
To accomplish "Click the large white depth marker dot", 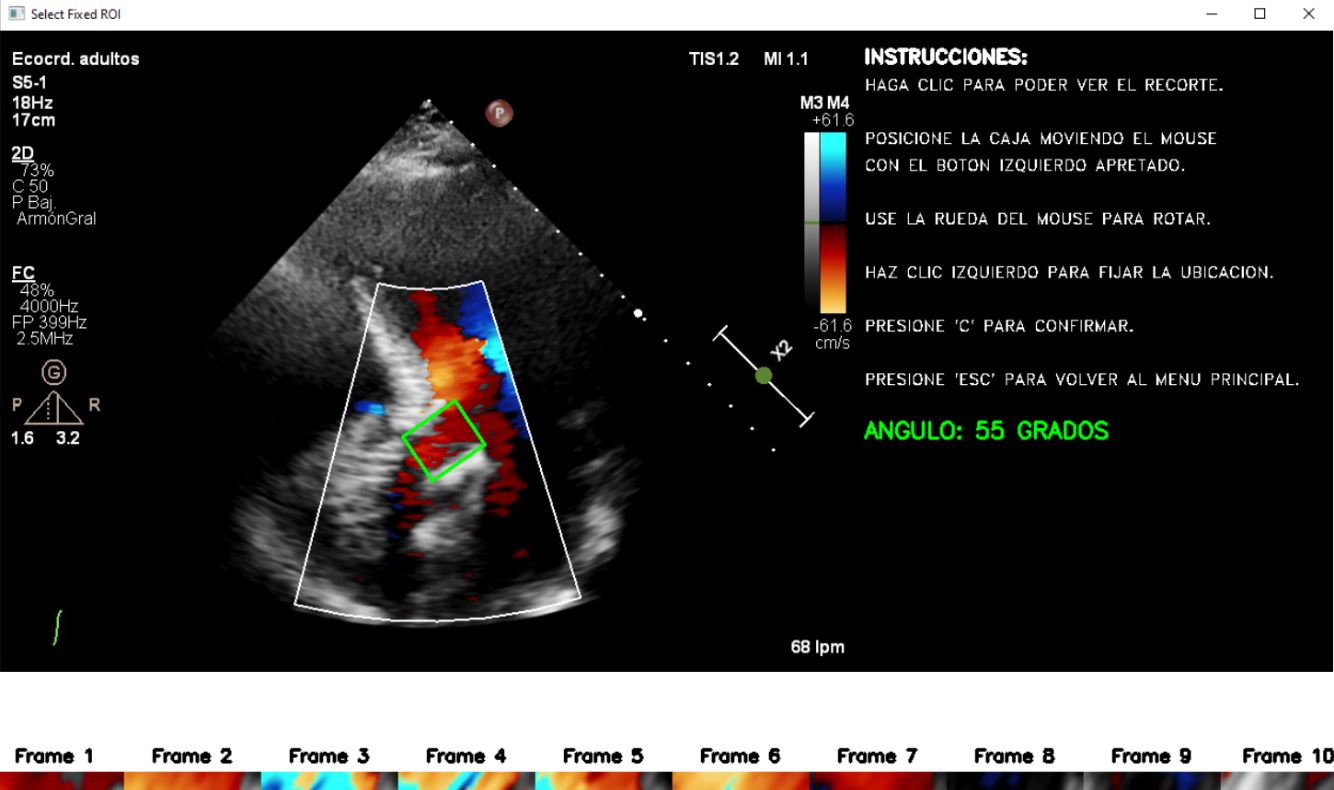I will [x=638, y=314].
